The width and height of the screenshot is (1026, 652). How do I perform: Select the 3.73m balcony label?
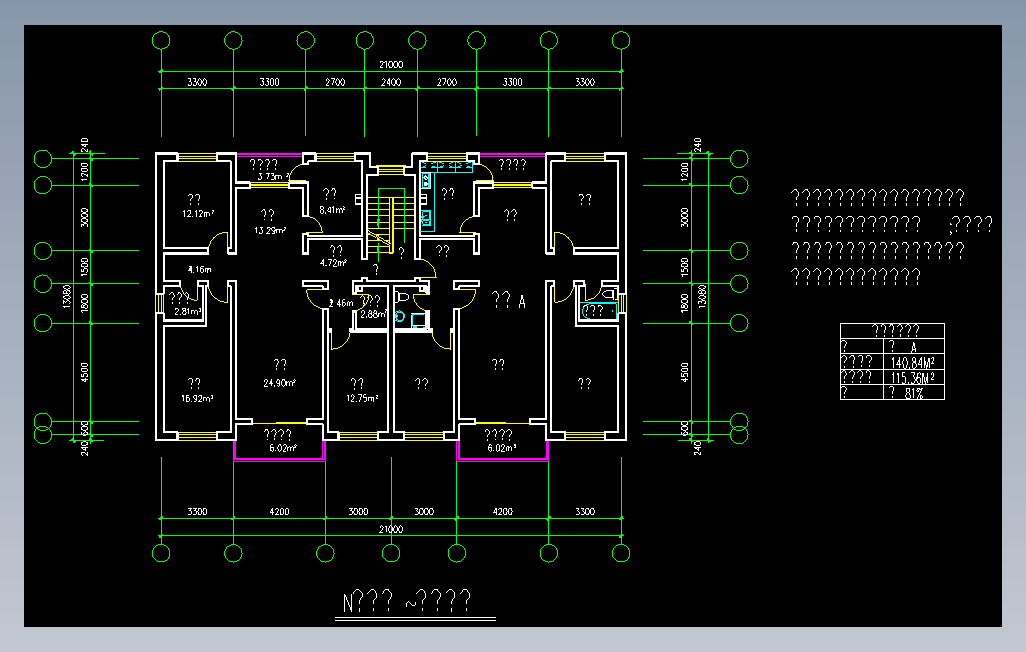coord(272,176)
